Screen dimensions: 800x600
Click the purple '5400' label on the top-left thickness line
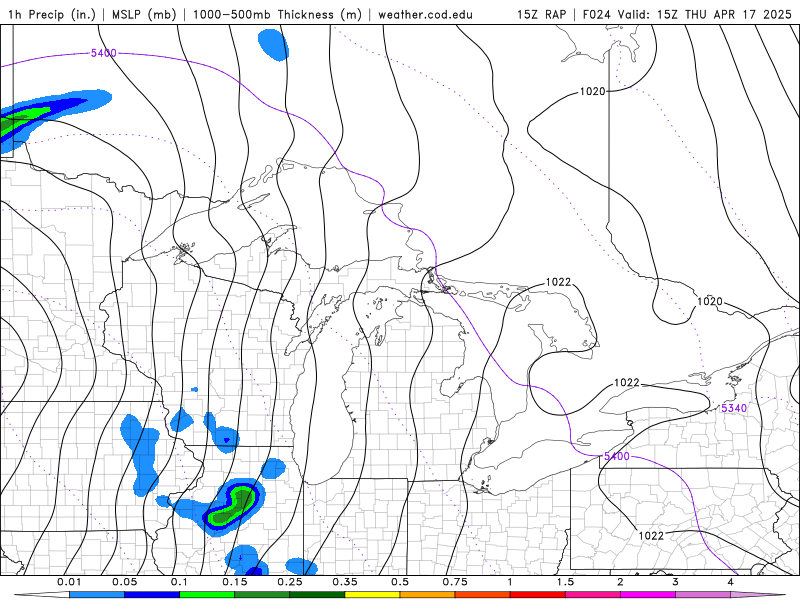pyautogui.click(x=104, y=53)
